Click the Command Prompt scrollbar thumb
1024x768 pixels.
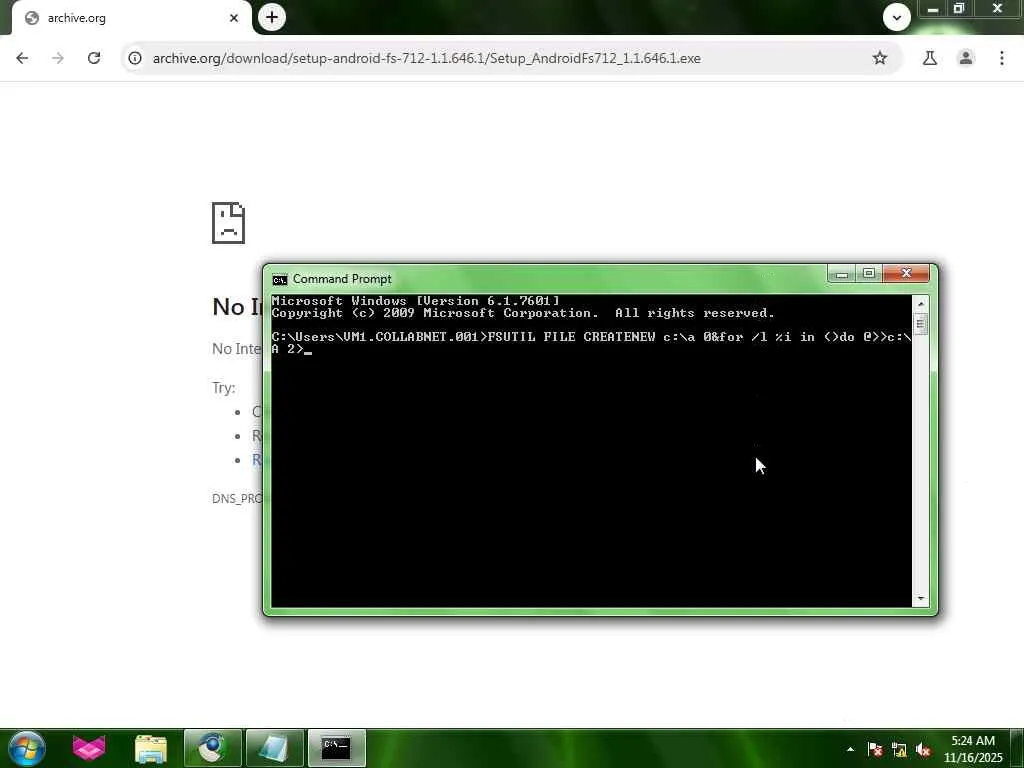(x=921, y=324)
